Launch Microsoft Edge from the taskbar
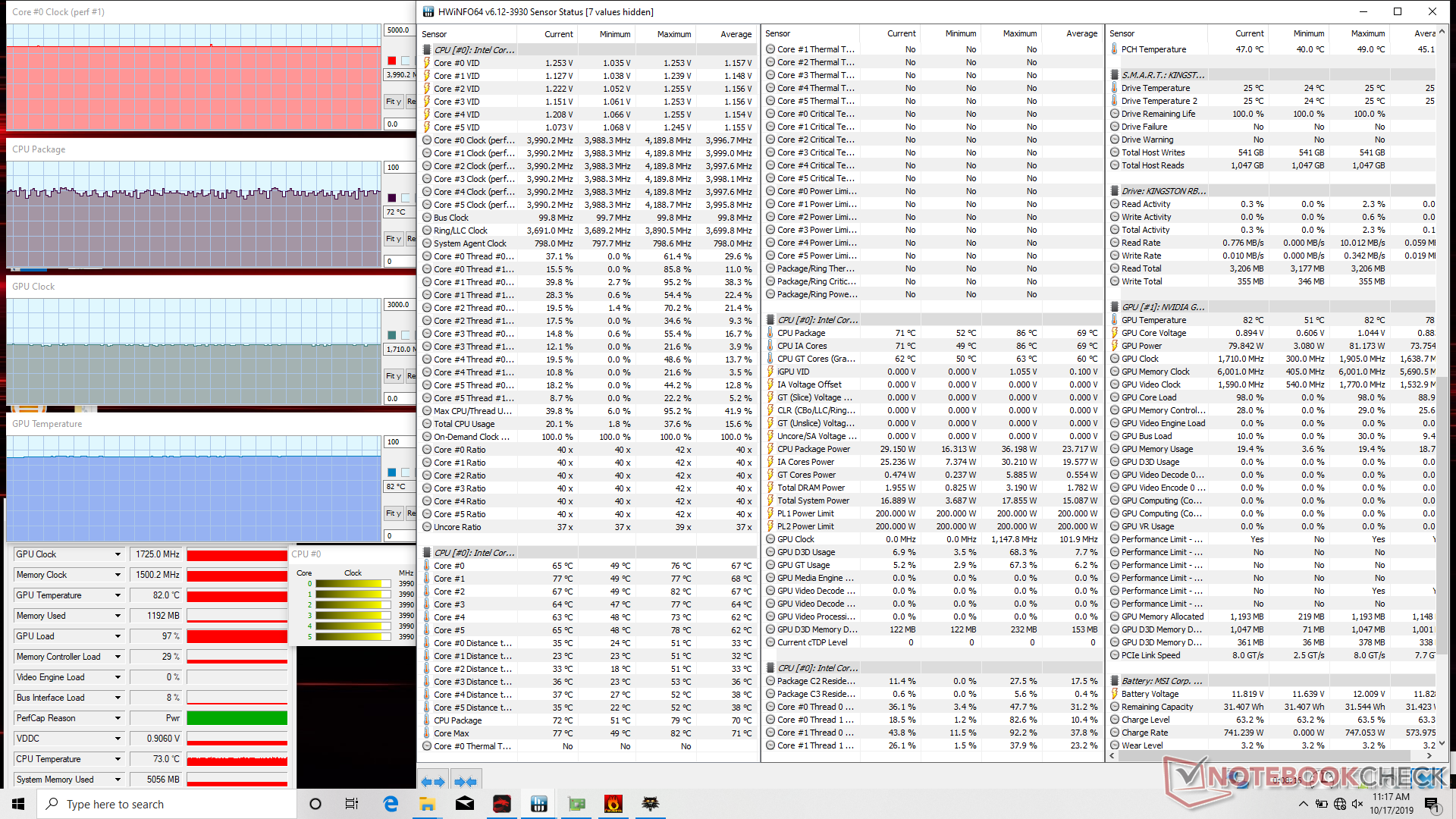This screenshot has width=1456, height=819. tap(391, 804)
